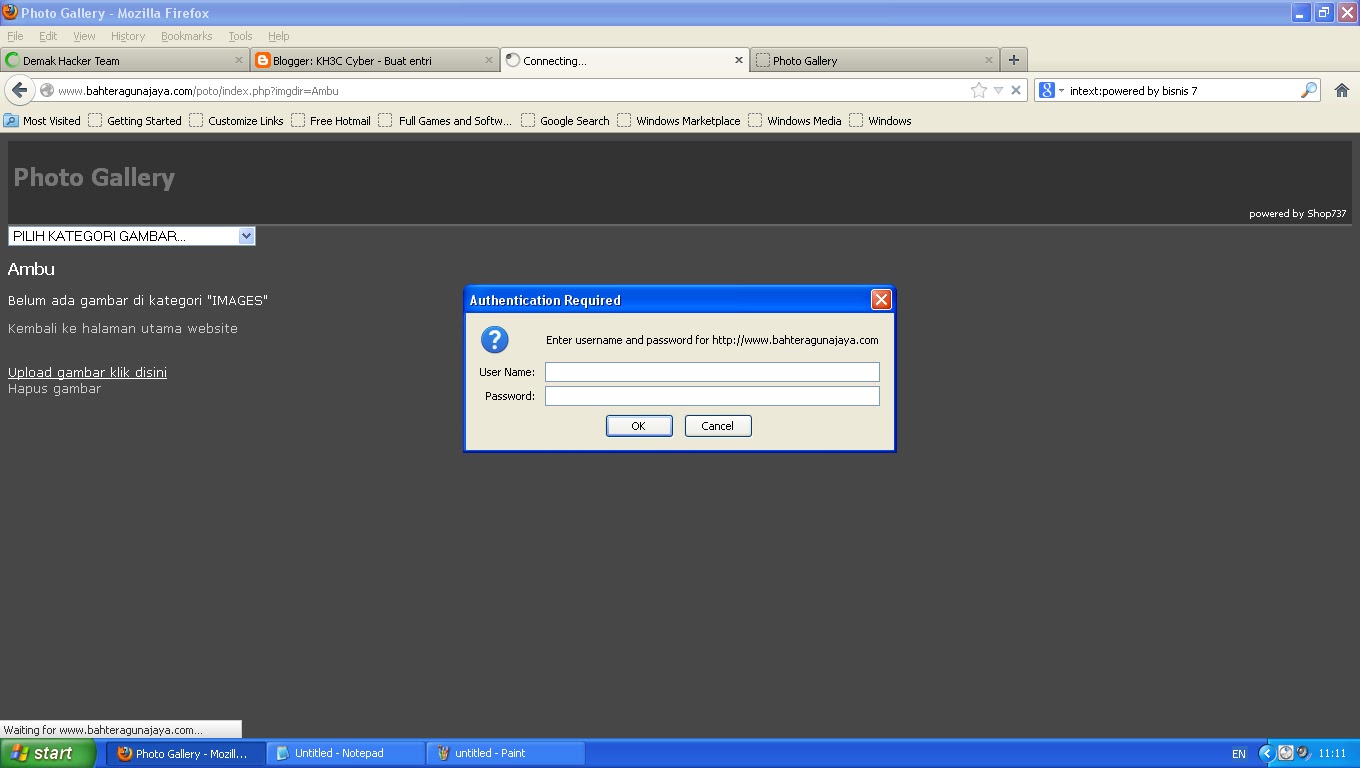This screenshot has height=768, width=1360.
Task: Open the Most Visited bookmarks folder
Action: (x=42, y=120)
